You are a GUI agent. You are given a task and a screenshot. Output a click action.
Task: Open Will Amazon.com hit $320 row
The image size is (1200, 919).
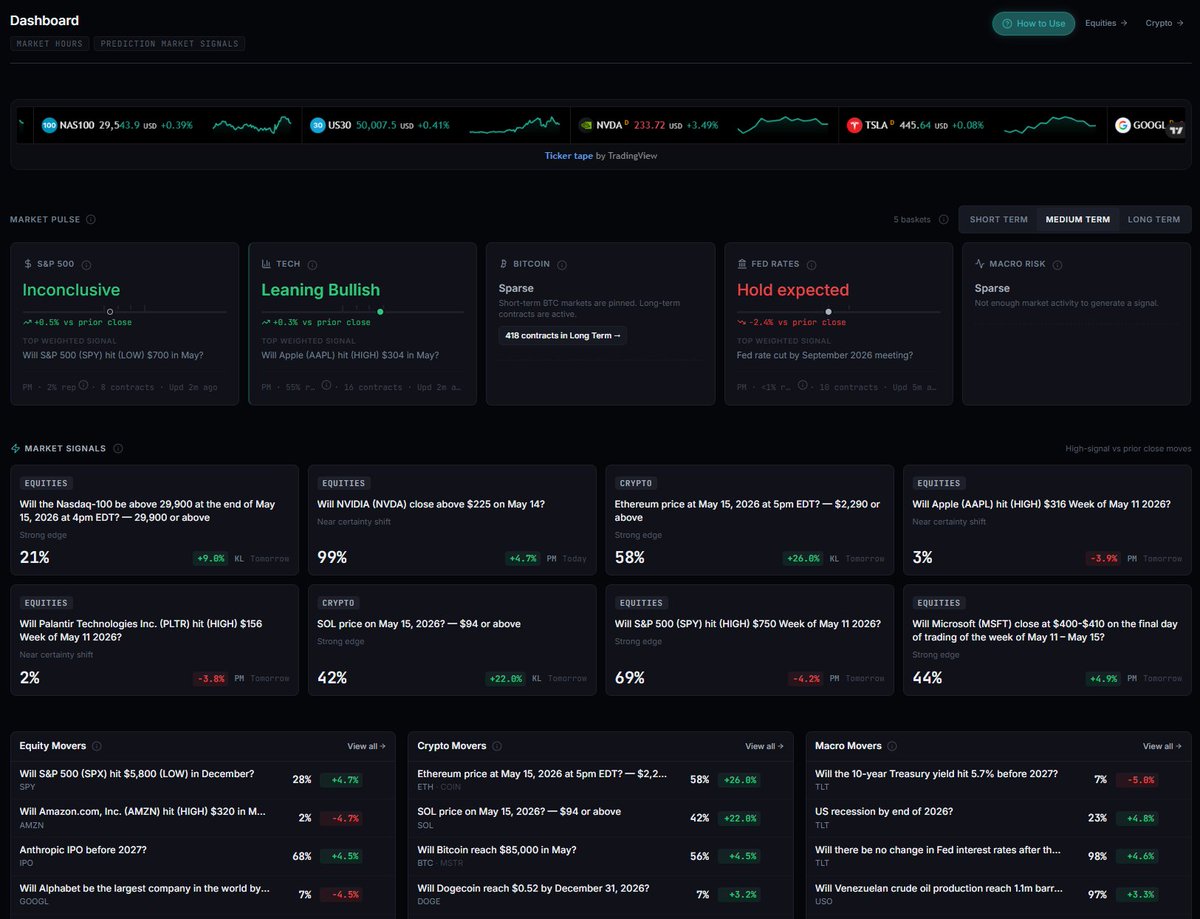point(203,818)
